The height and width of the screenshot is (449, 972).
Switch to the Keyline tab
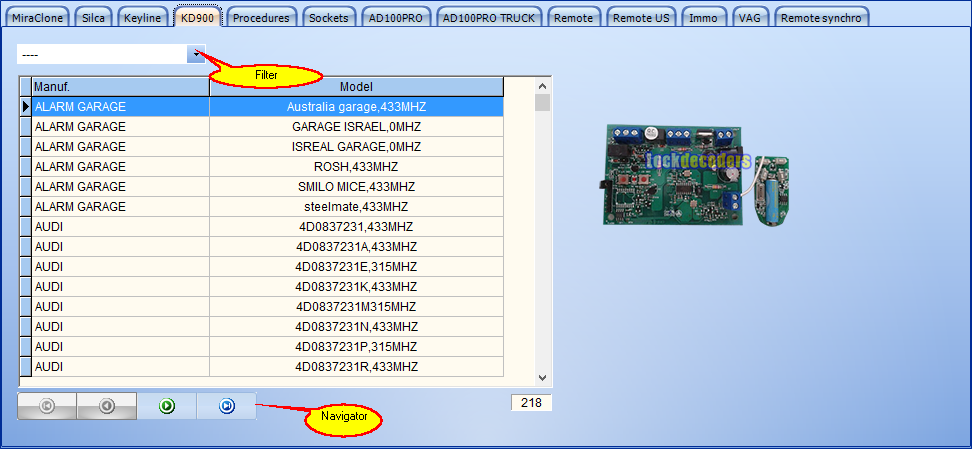pos(143,18)
